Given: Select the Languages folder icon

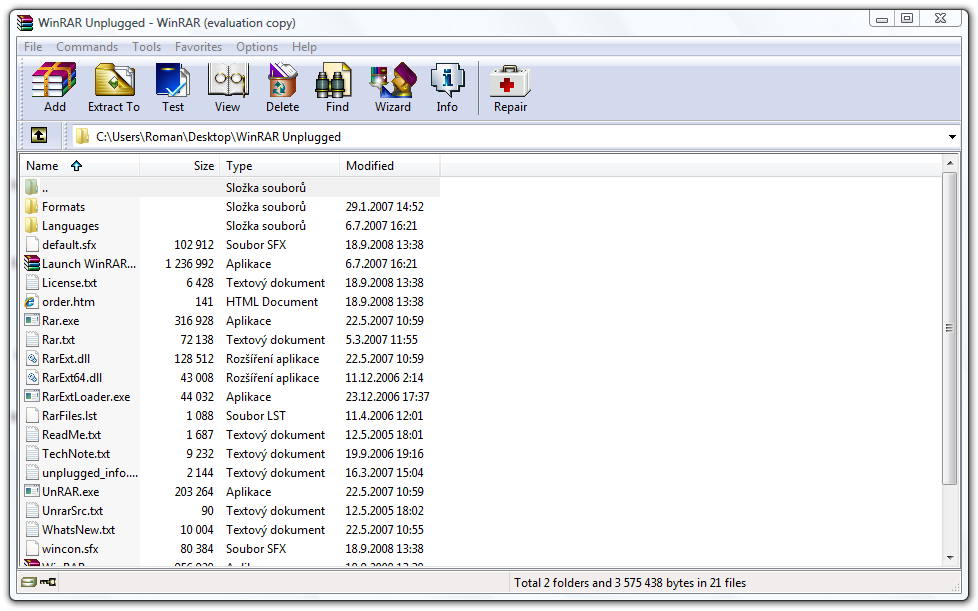Looking at the screenshot, I should point(32,225).
